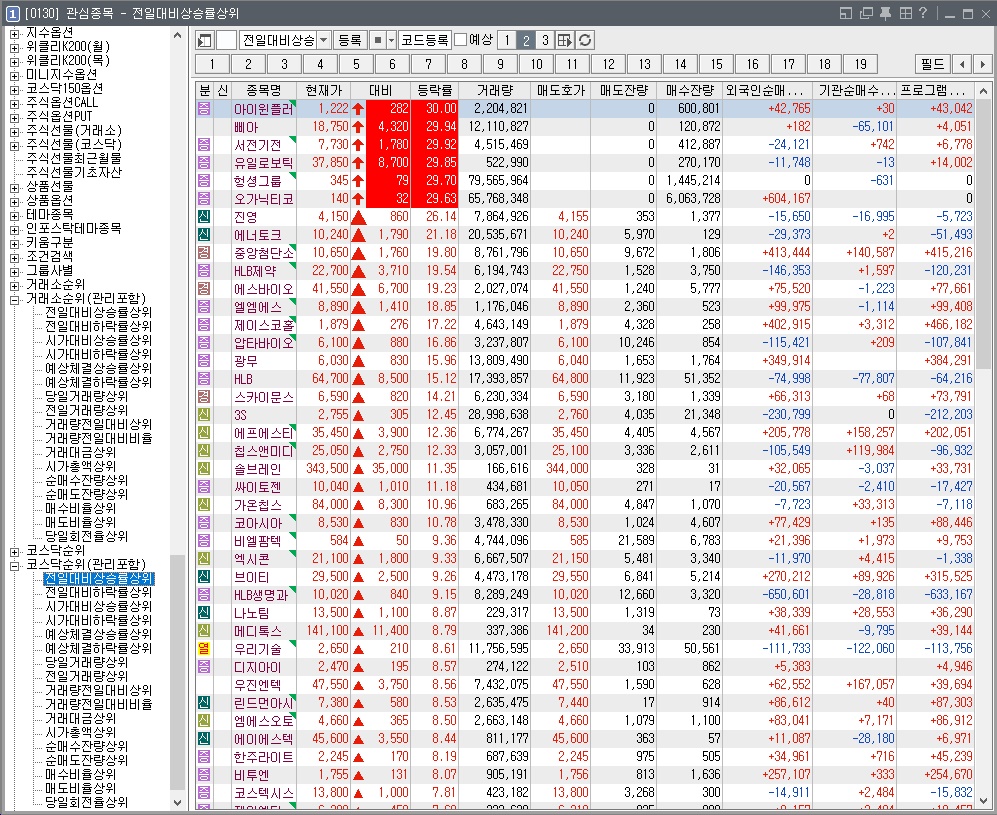The width and height of the screenshot is (997, 815).
Task: Open the help question mark icon
Action: (x=923, y=13)
